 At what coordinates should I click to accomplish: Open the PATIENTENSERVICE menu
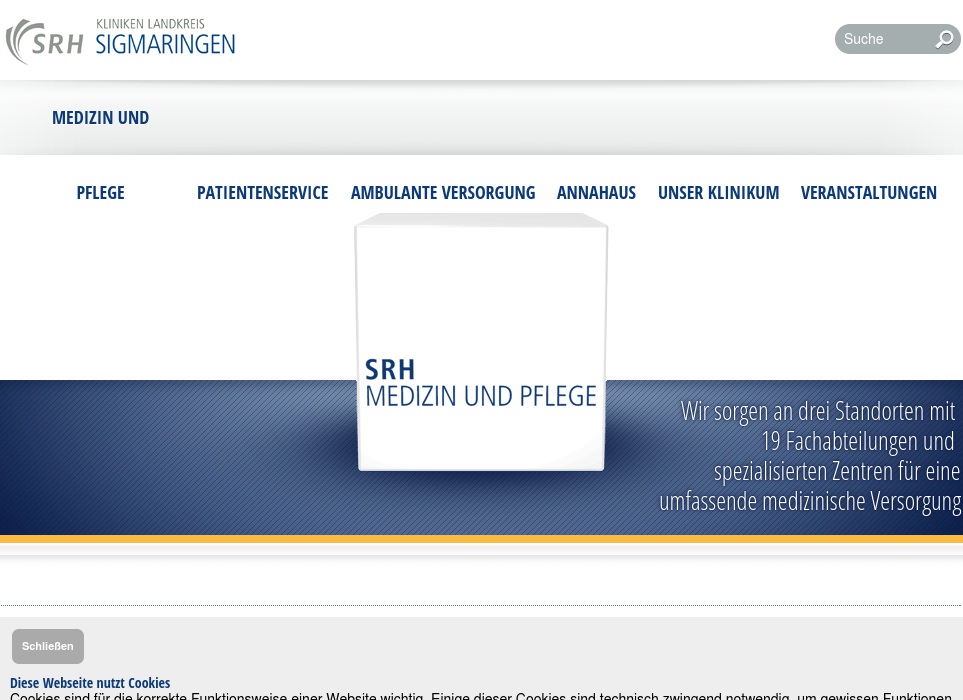[262, 192]
